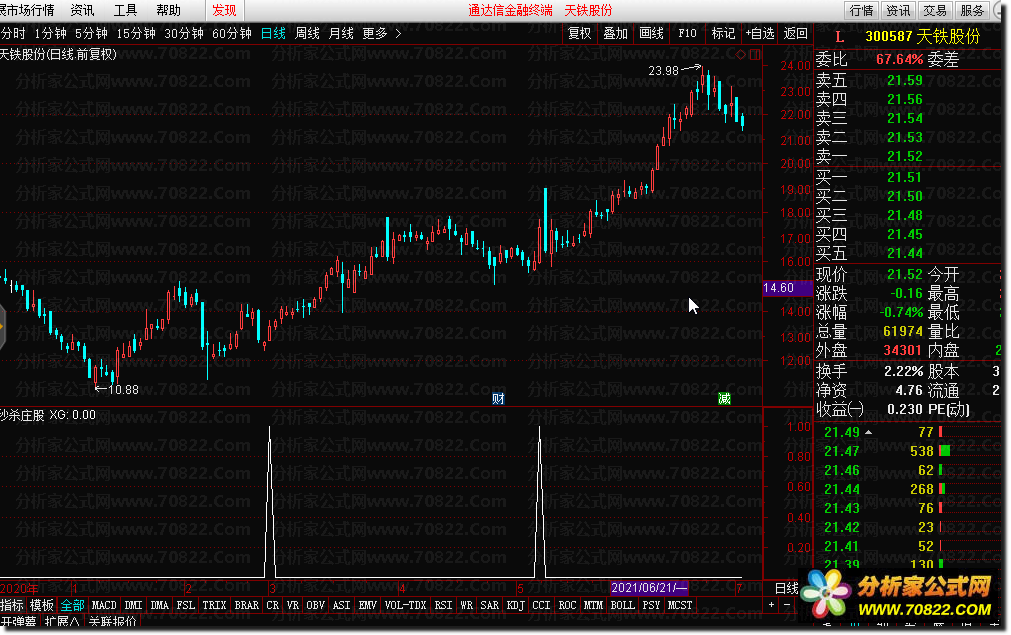Select the 5分钟 period
The image size is (1011, 635).
pyautogui.click(x=91, y=34)
